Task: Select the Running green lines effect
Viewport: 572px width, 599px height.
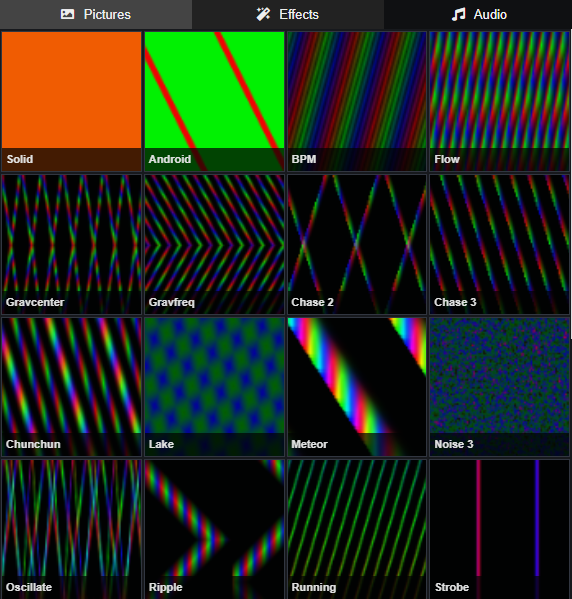Action: point(357,529)
